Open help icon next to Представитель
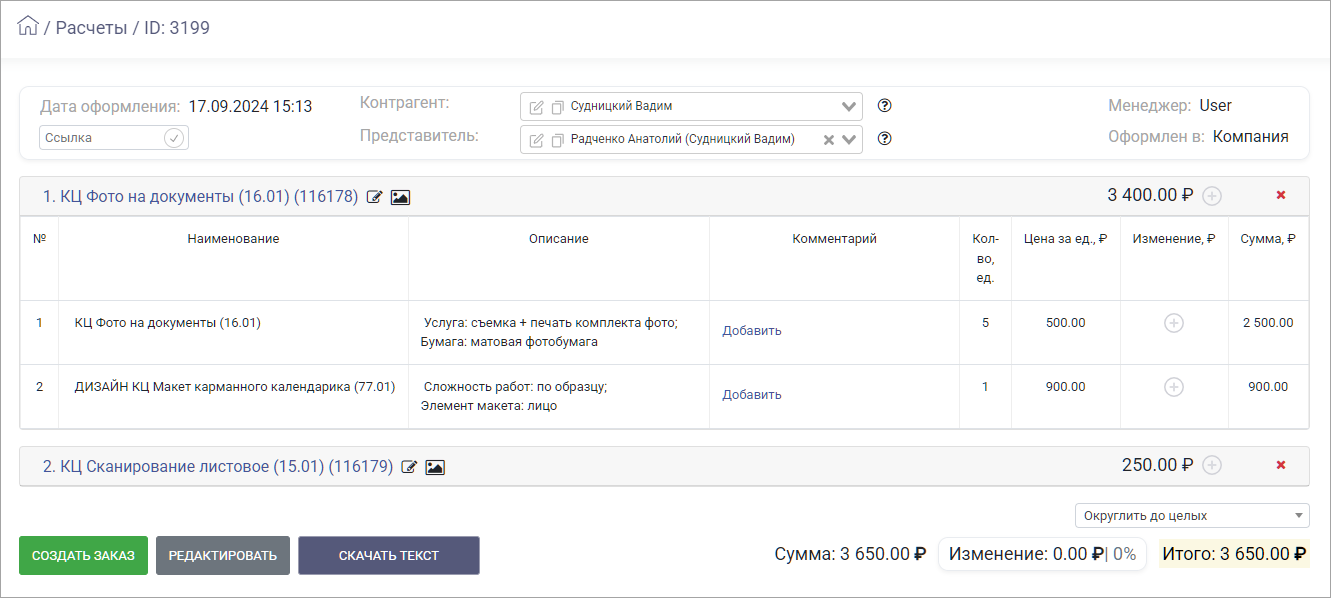The image size is (1331, 598). coord(884,139)
